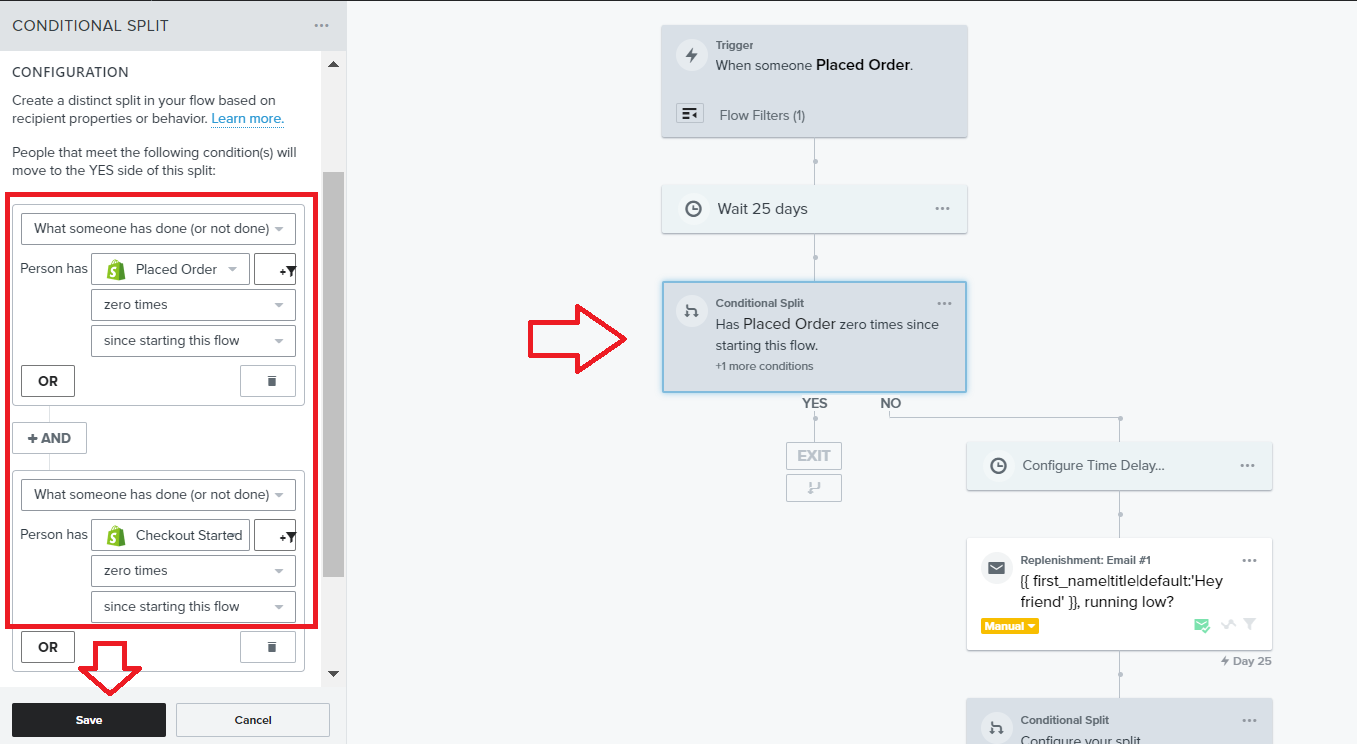
Task: Click the Cancel button
Action: coord(253,720)
